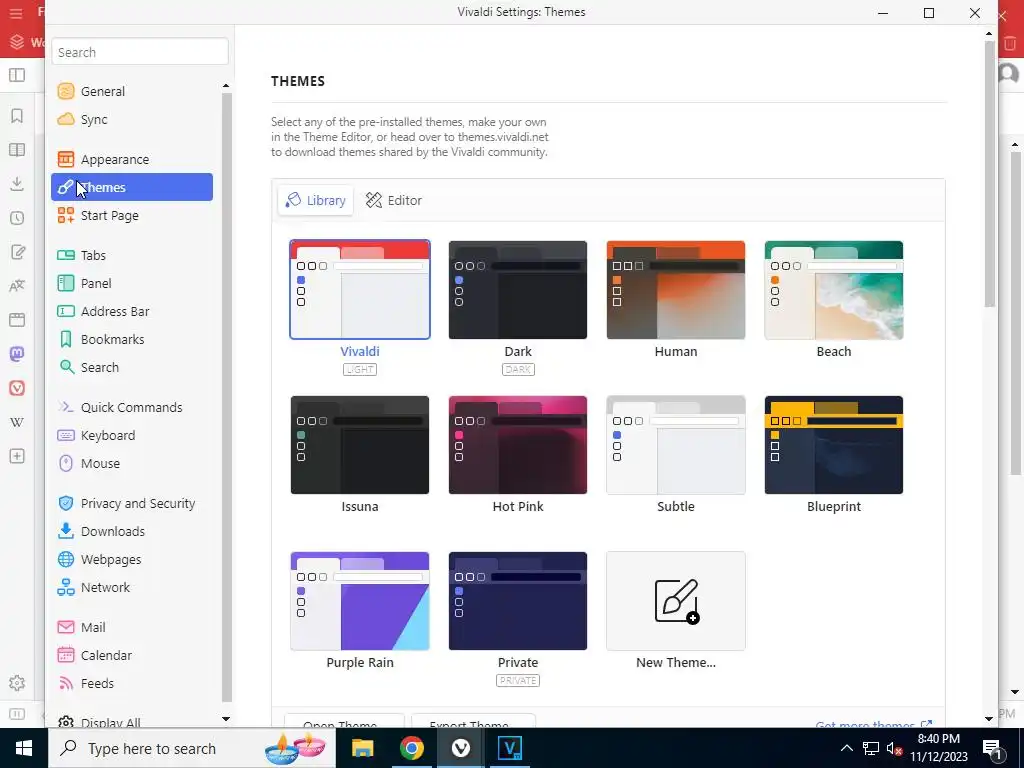Choose the Issuna theme
Image resolution: width=1024 pixels, height=768 pixels.
[x=360, y=445]
